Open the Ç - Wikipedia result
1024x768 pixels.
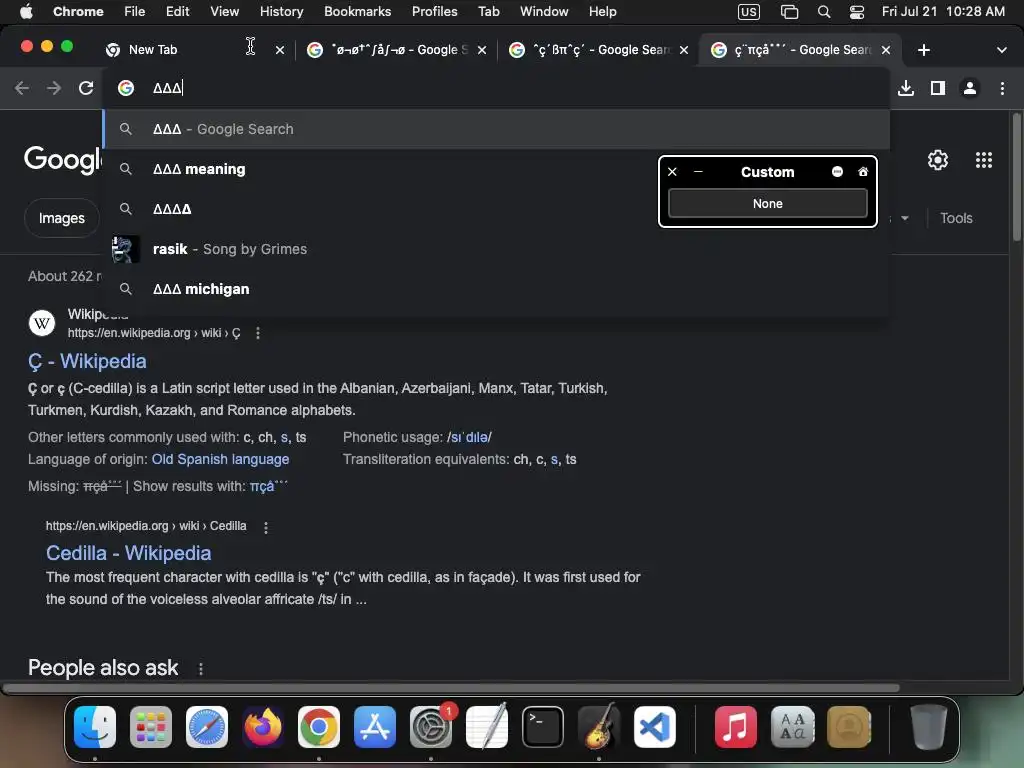tap(87, 361)
